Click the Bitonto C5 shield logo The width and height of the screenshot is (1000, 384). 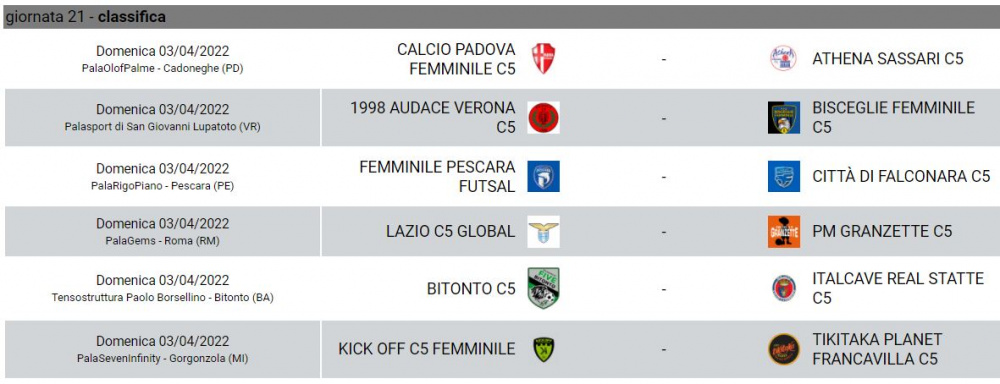(543, 288)
